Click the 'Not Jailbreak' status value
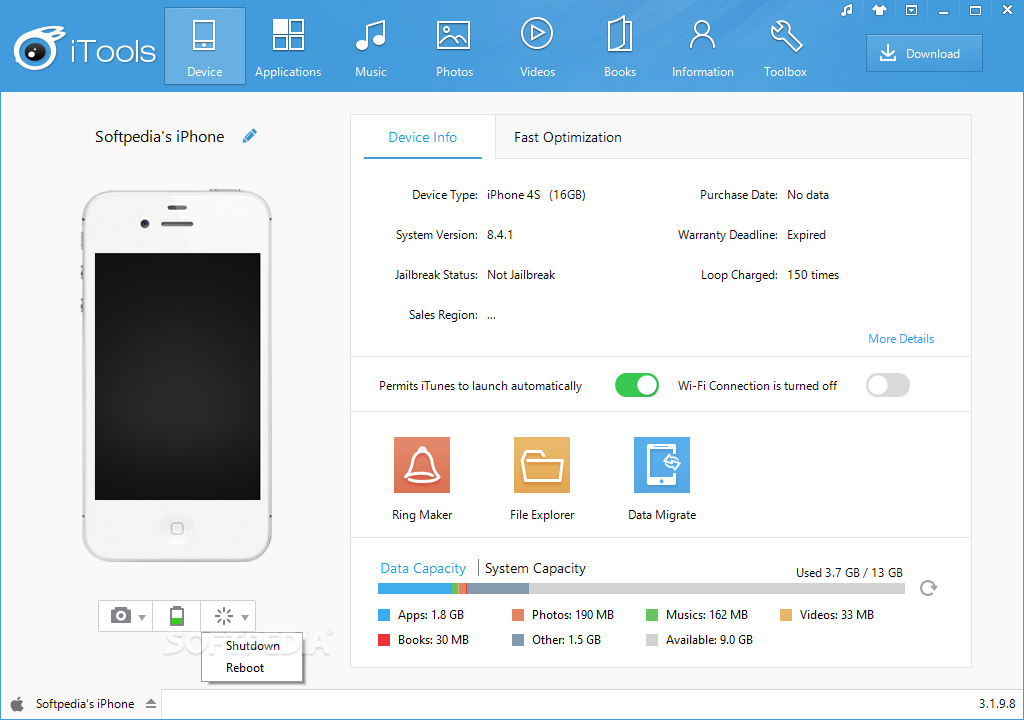Image resolution: width=1024 pixels, height=720 pixels. 521,275
